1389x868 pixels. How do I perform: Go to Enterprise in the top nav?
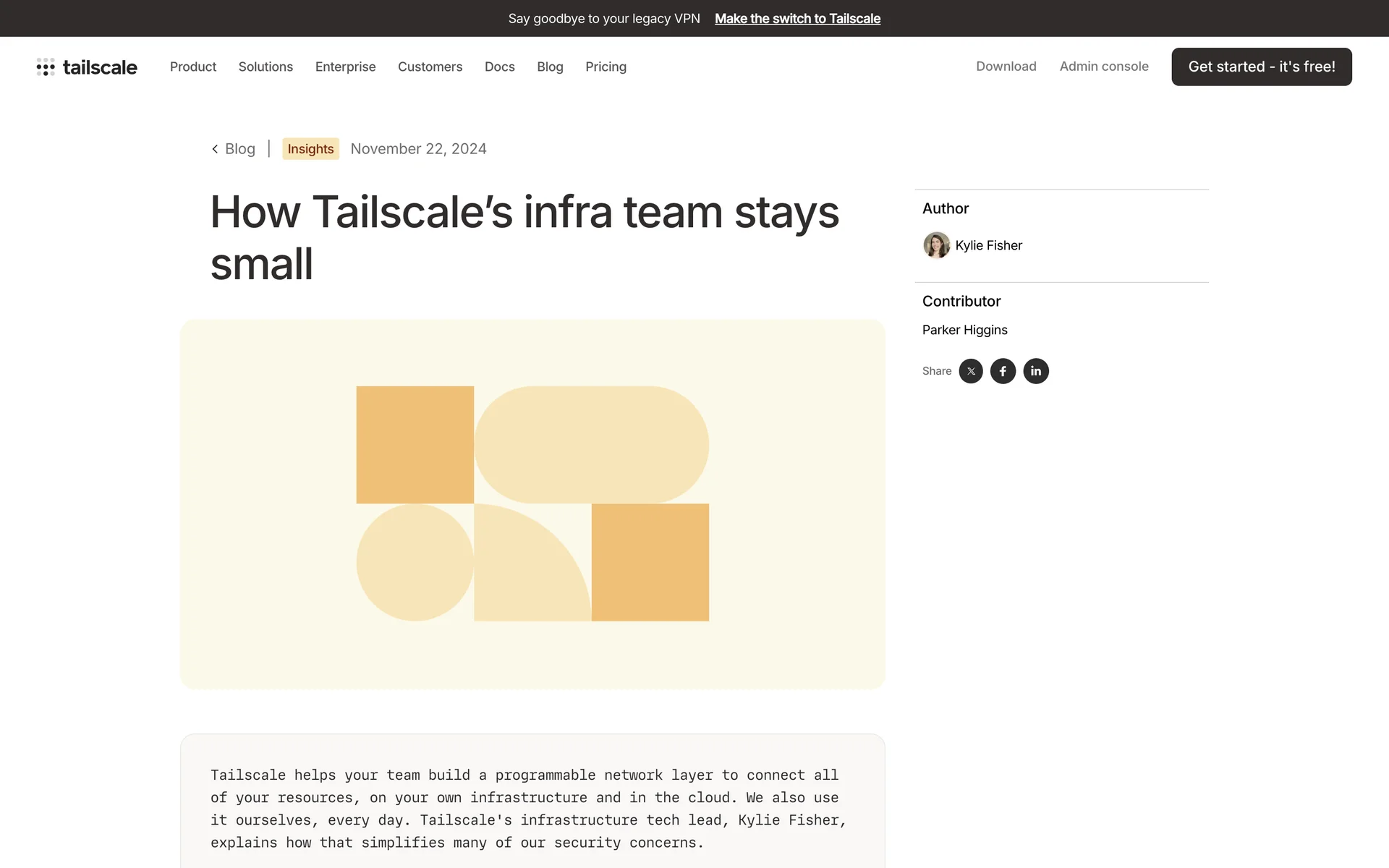click(x=345, y=67)
